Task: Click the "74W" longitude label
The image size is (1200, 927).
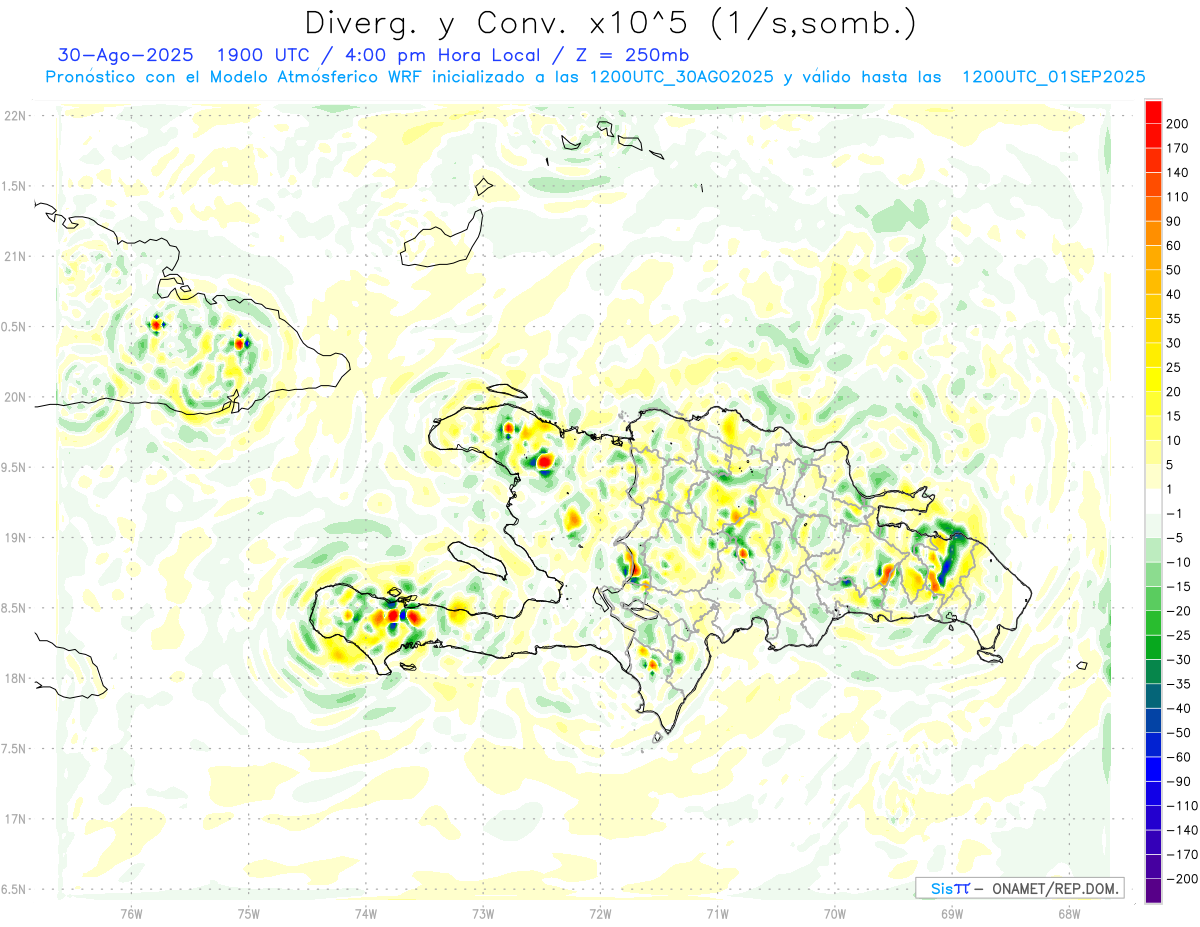Action: point(365,913)
